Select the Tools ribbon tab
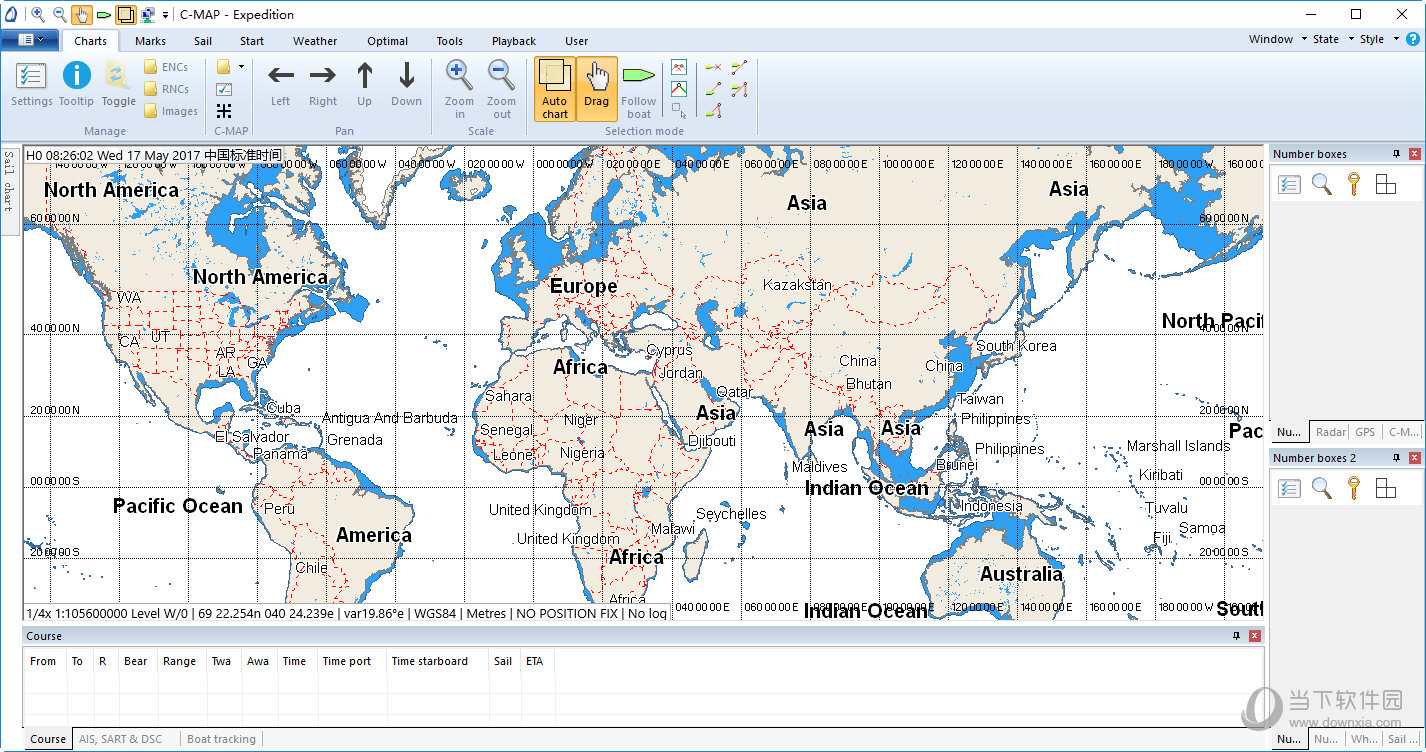The height and width of the screenshot is (752, 1426). [x=450, y=41]
